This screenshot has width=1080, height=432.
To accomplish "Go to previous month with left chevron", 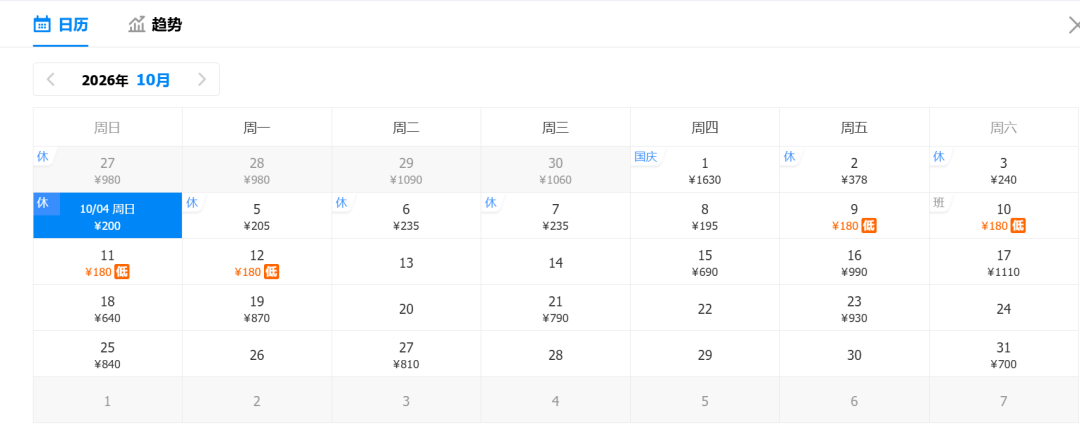I will pyautogui.click(x=50, y=79).
